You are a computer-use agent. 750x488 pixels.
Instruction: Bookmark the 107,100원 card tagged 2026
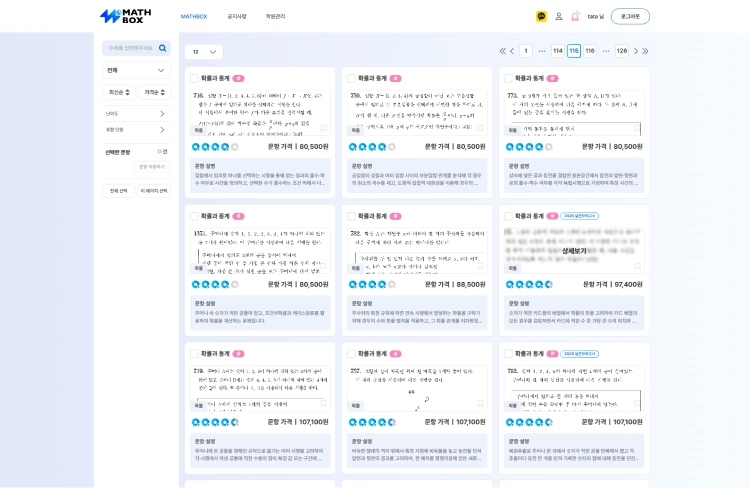click(x=637, y=404)
